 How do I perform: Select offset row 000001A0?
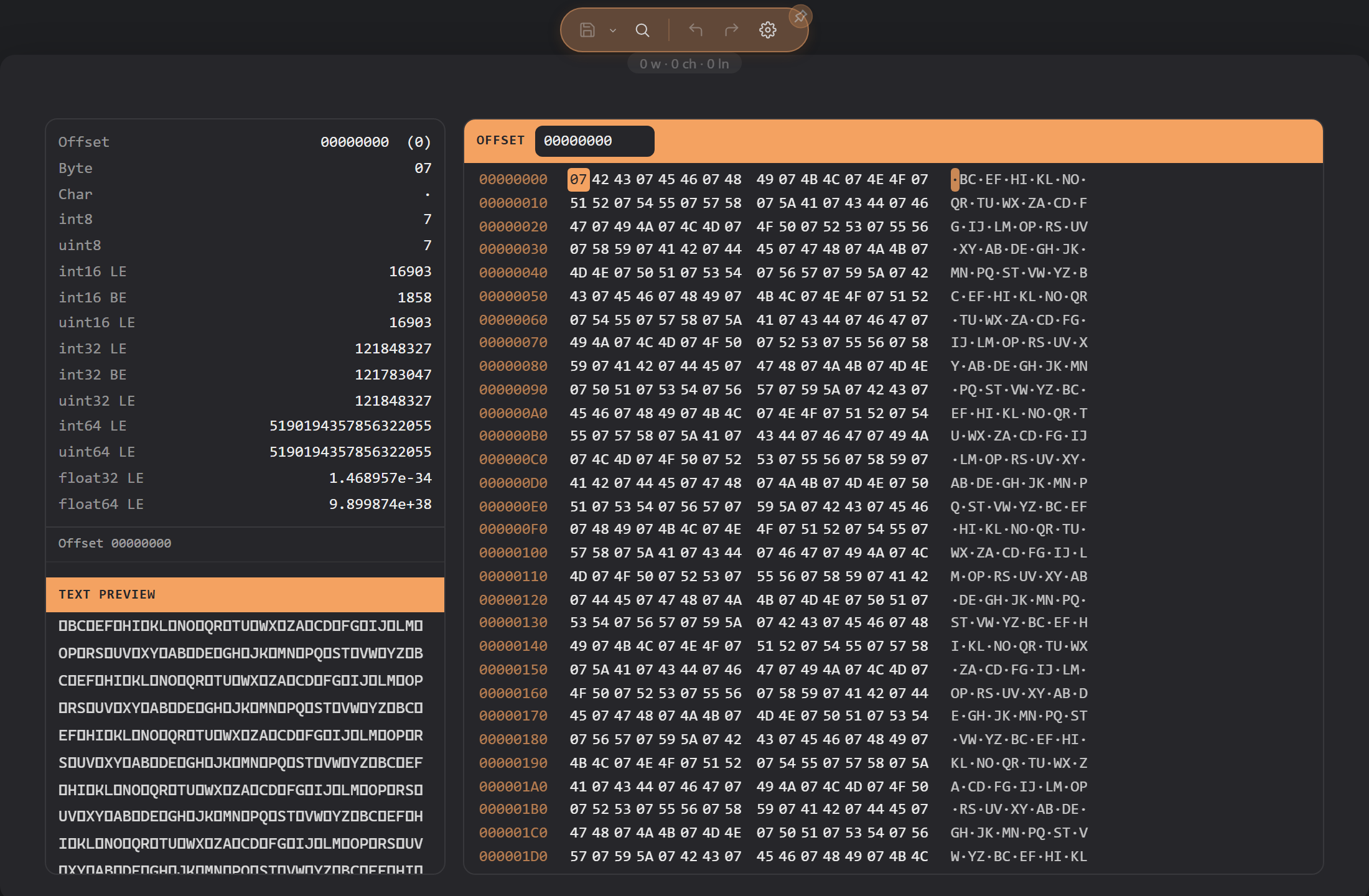click(513, 787)
